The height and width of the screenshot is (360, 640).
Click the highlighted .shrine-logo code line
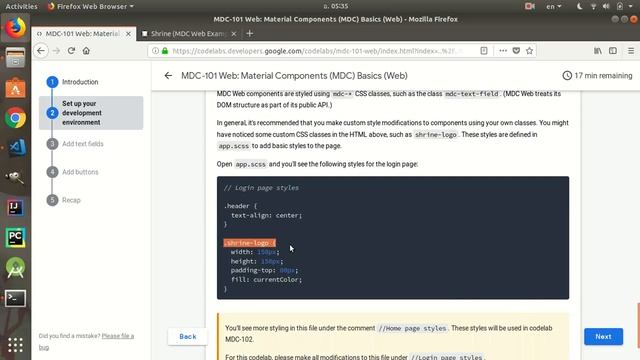coord(249,243)
